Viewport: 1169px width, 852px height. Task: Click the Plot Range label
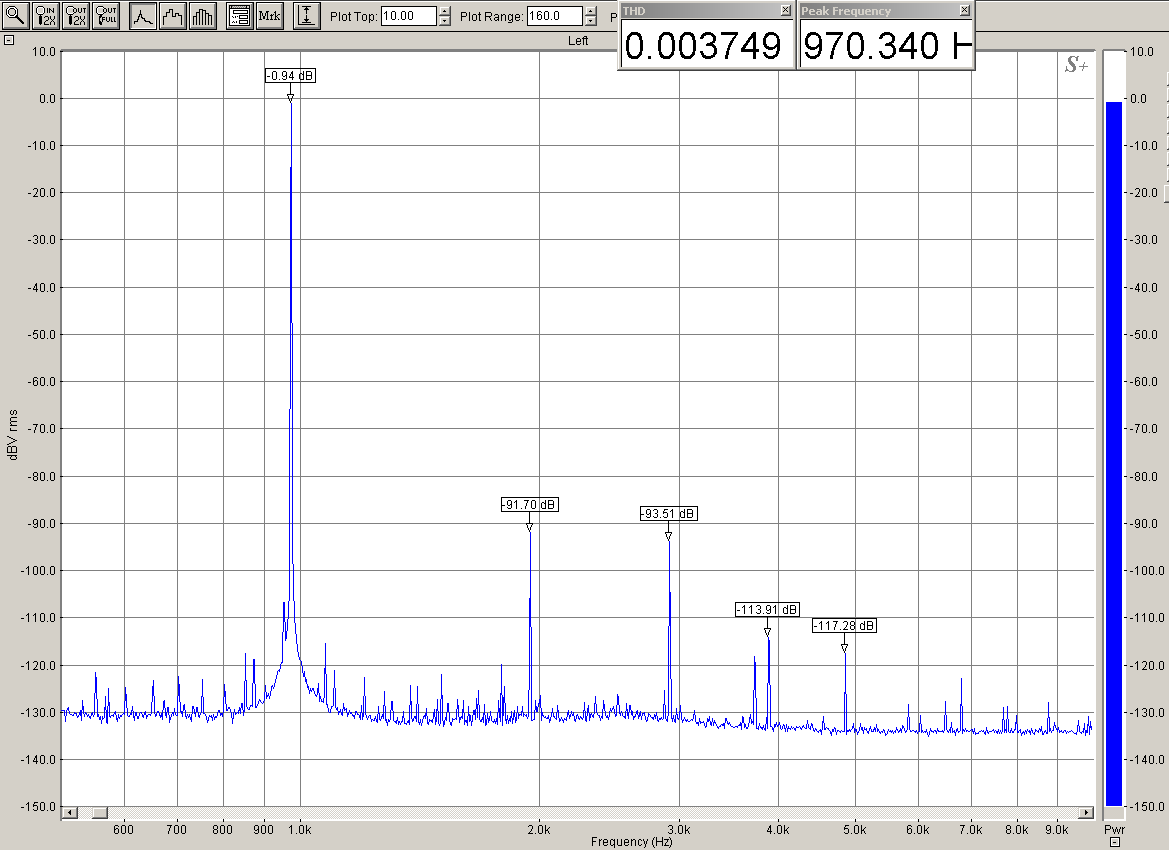(x=491, y=16)
